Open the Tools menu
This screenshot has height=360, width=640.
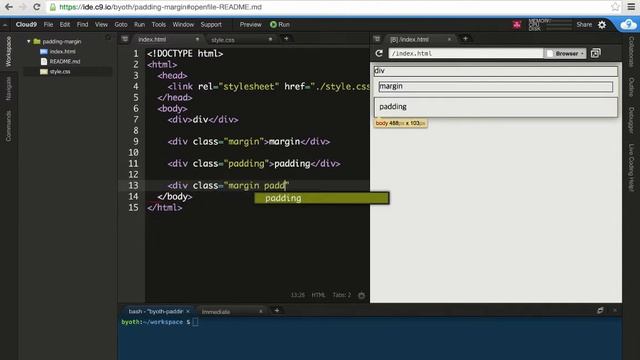pyautogui.click(x=159, y=24)
